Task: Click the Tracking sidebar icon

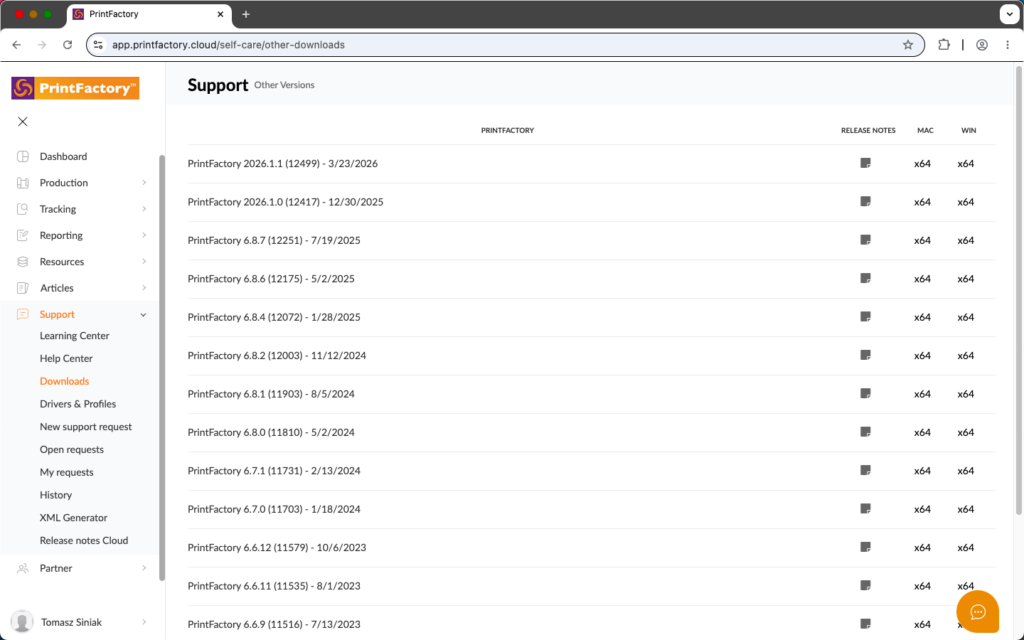Action: [x=23, y=209]
